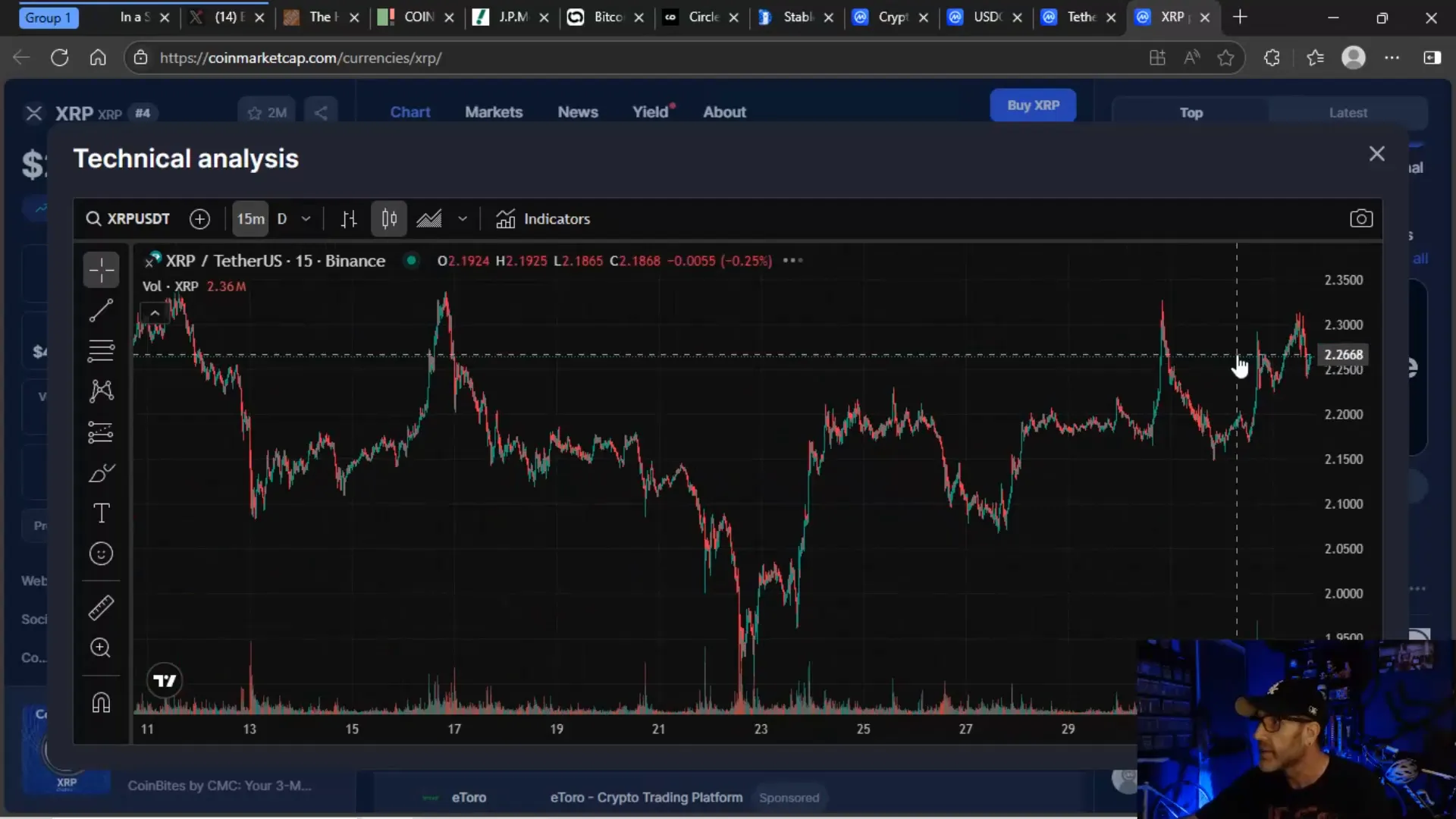Open the Group 1 tab group
The height and width of the screenshot is (819, 1456).
coord(48,17)
